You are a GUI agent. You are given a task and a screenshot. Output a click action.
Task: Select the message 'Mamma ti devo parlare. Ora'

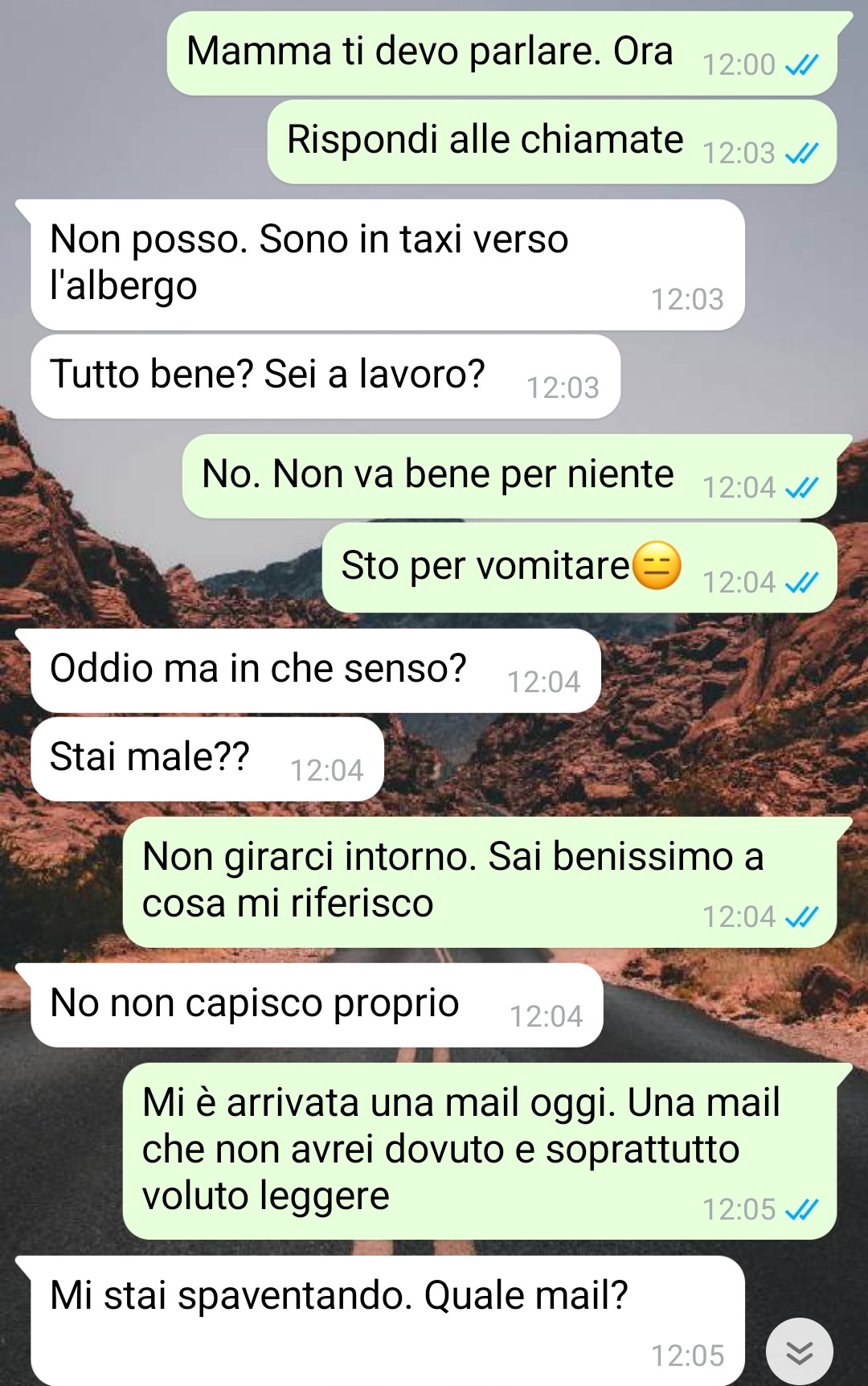(x=502, y=53)
